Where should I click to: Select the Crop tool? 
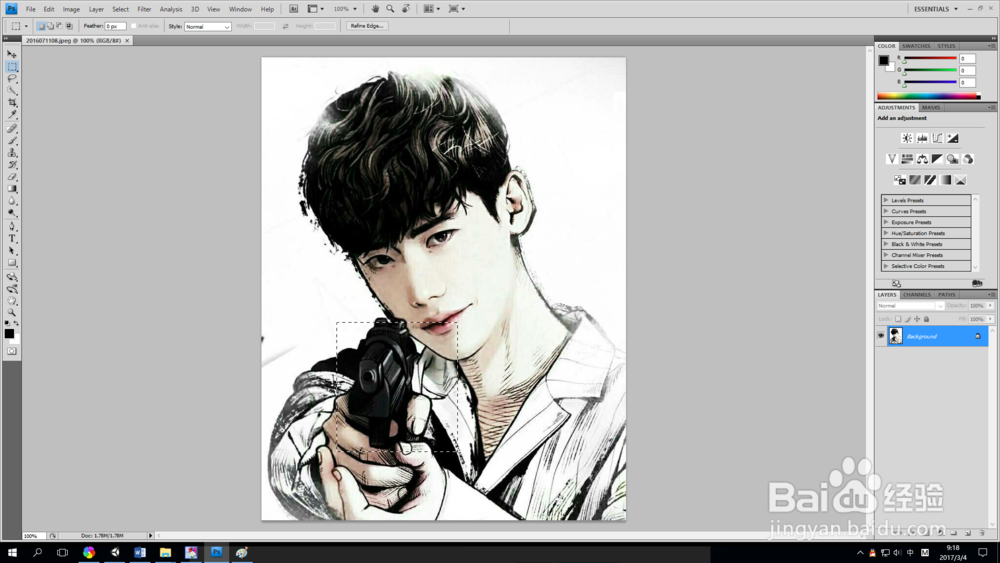pyautogui.click(x=11, y=103)
